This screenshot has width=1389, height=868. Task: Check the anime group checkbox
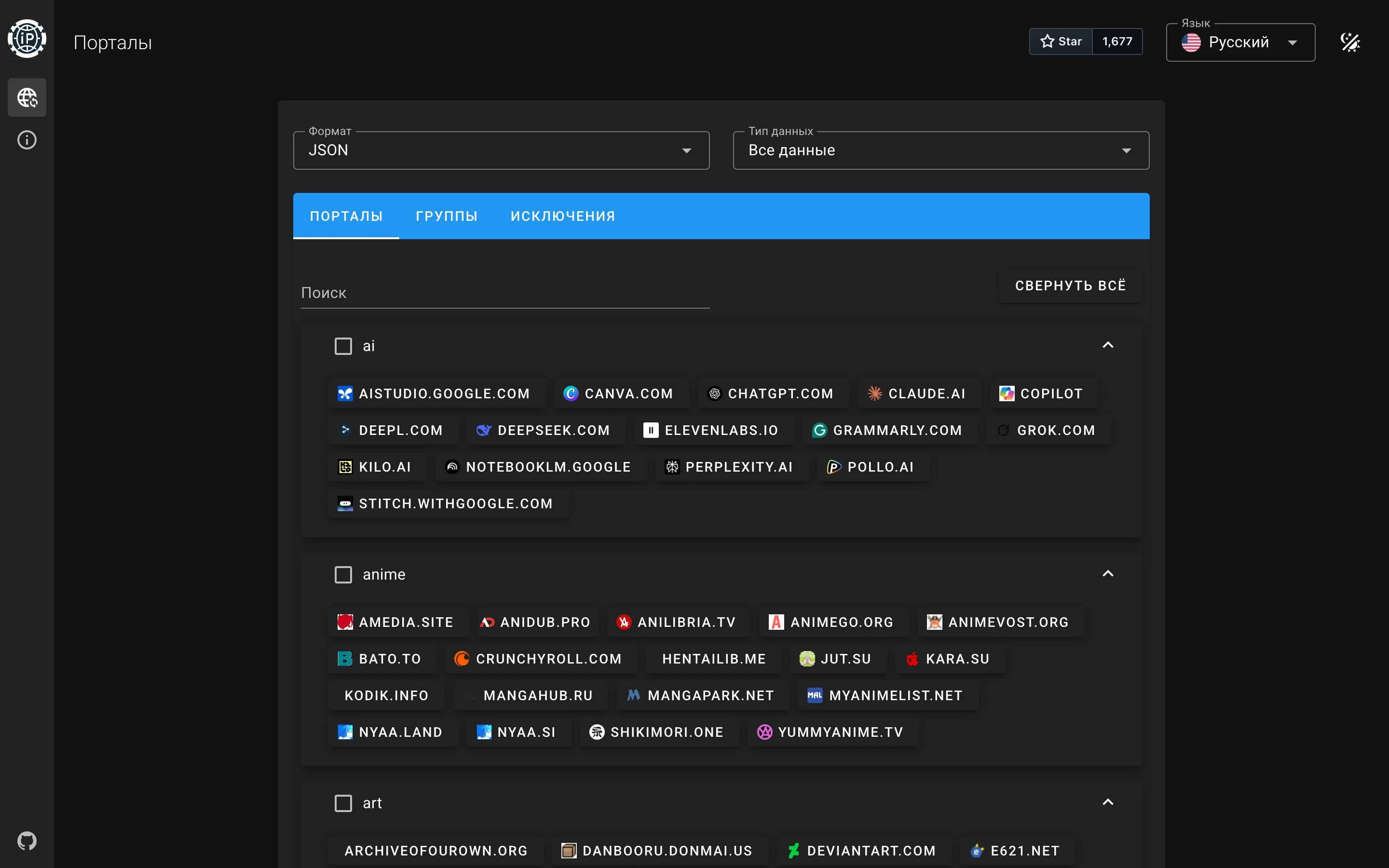[343, 575]
